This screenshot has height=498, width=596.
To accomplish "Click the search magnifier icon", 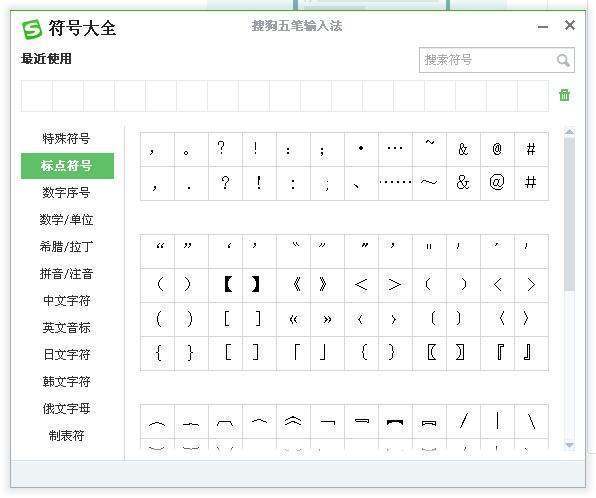I will click(x=563, y=60).
